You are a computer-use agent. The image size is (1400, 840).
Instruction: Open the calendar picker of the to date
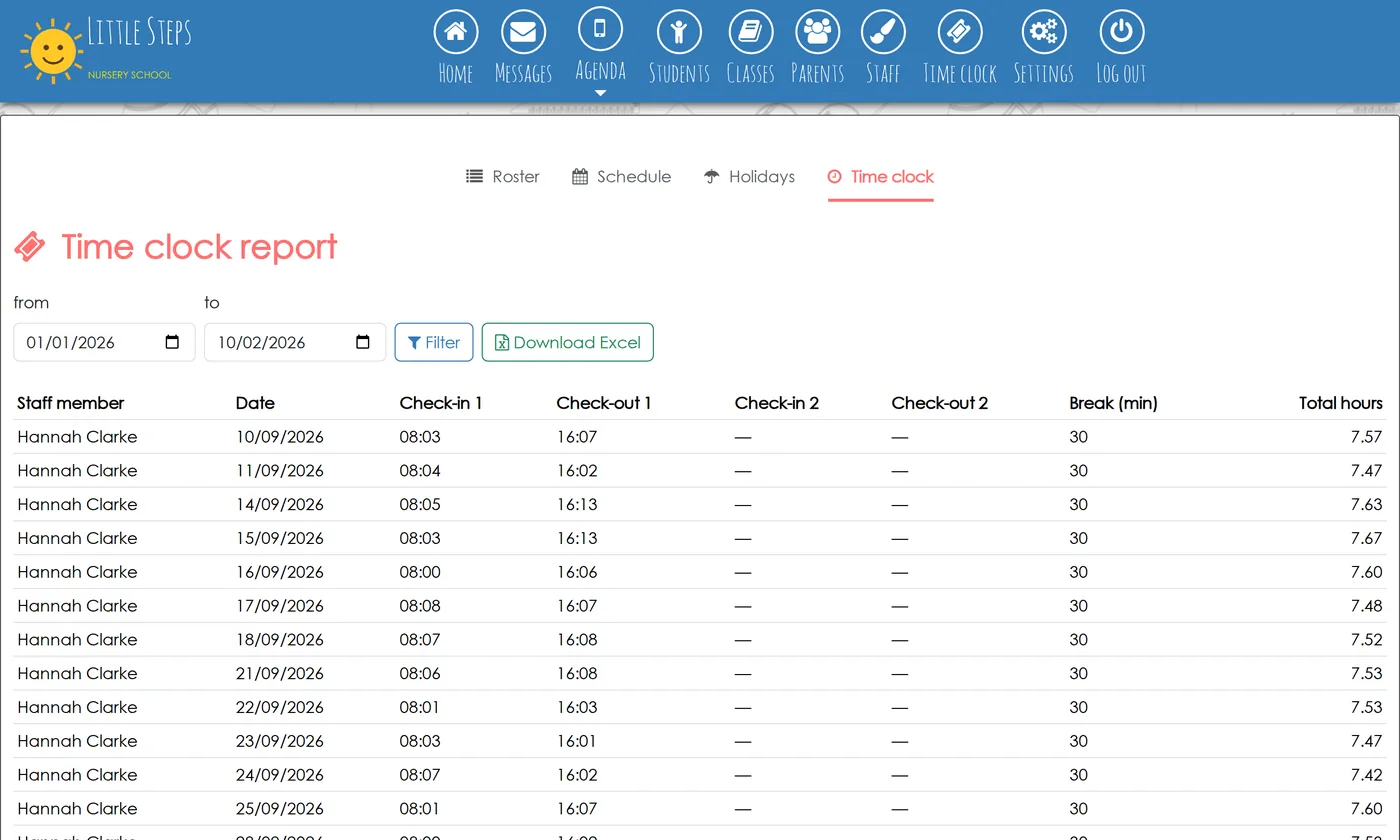coord(363,342)
